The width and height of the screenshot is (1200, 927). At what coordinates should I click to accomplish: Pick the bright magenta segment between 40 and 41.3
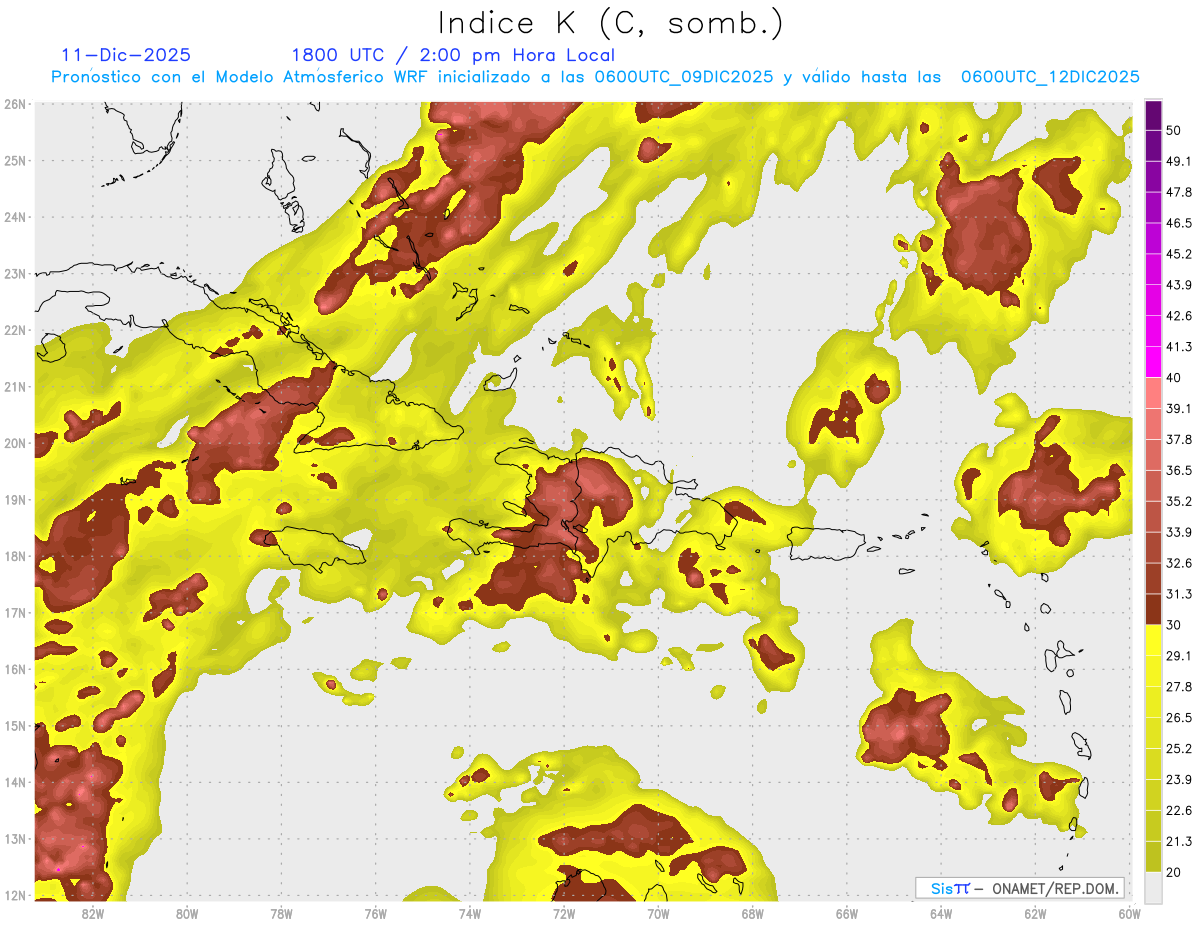coord(1153,362)
